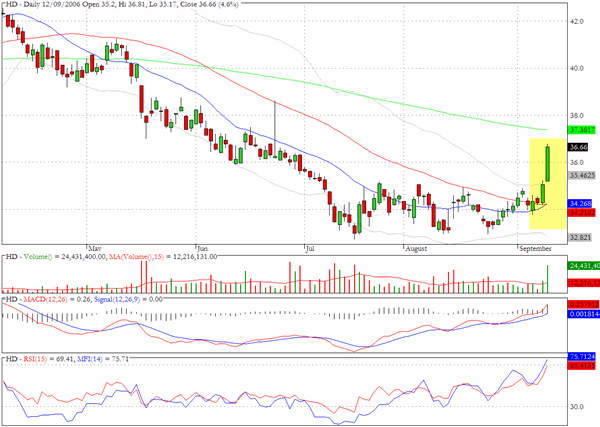Click the HD Daily chart title text

121,5
